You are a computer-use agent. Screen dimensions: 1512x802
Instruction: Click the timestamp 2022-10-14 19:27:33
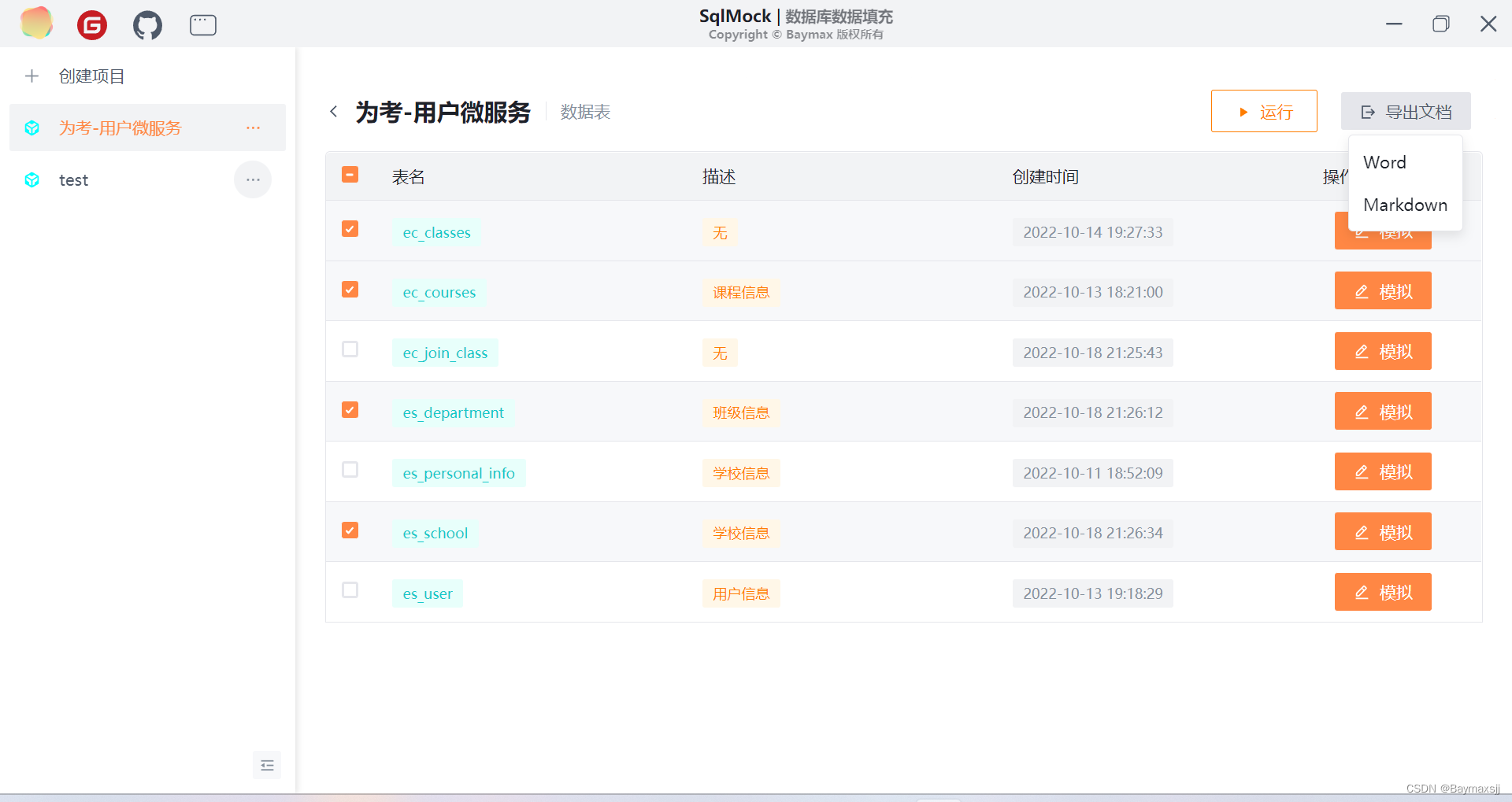click(x=1093, y=232)
